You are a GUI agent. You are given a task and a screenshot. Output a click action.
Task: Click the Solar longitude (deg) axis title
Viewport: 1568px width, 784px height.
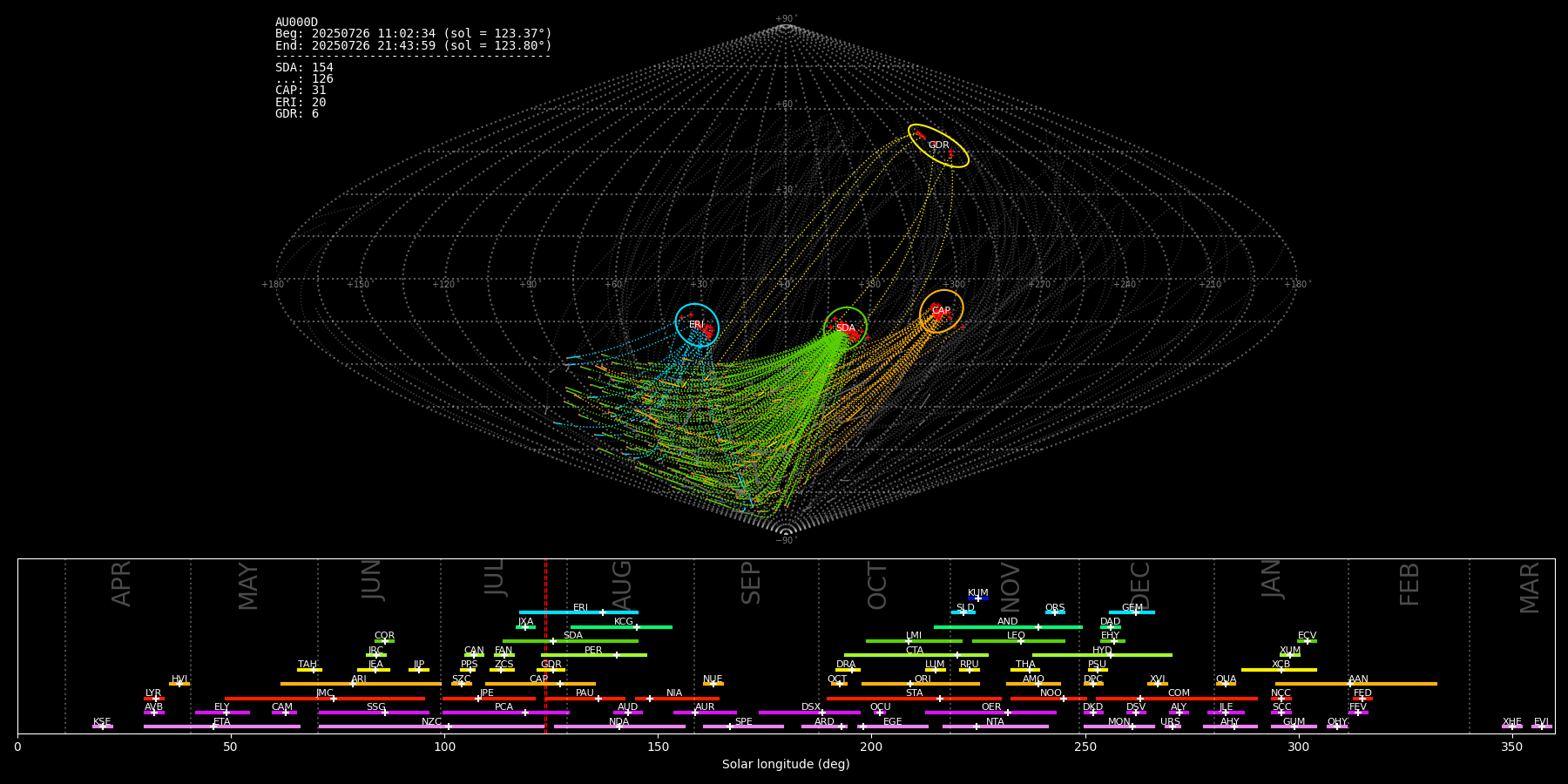point(786,765)
